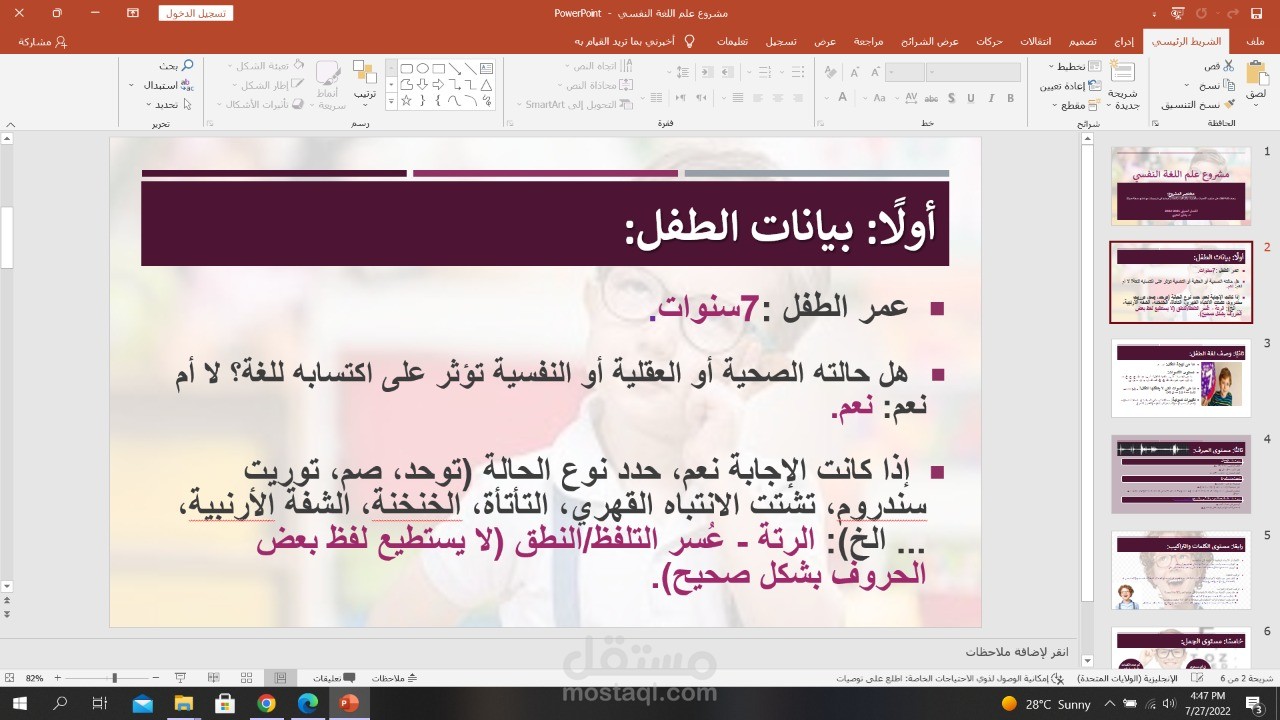This screenshot has width=1280, height=720.
Task: Click the Share (مشاركة) button
Action: coord(43,42)
